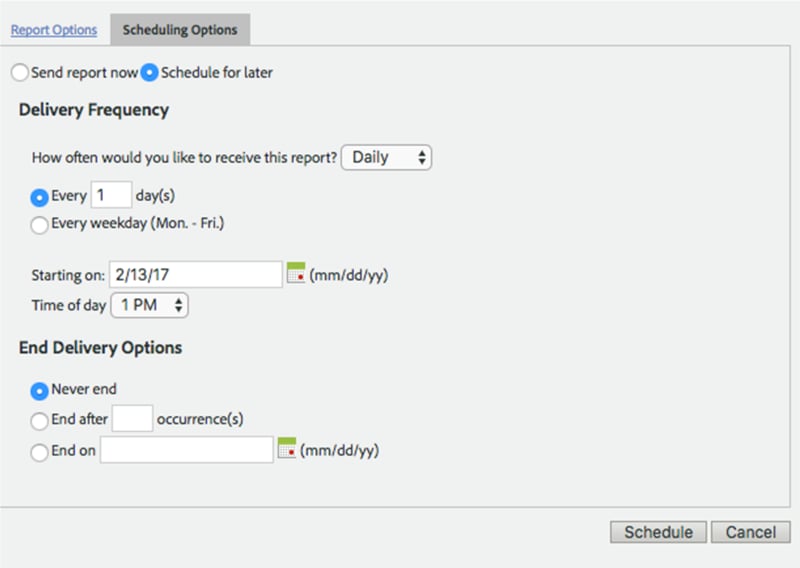800x568 pixels.
Task: Switch to the Report Options tab
Action: click(x=54, y=30)
